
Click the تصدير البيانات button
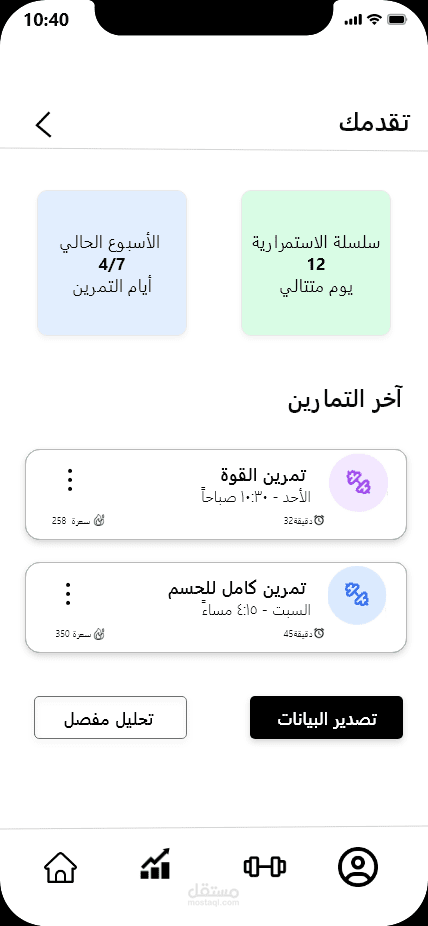[x=326, y=718]
